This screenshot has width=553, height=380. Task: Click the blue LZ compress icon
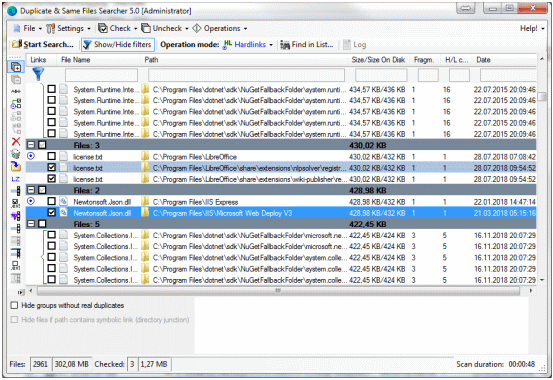pos(16,179)
